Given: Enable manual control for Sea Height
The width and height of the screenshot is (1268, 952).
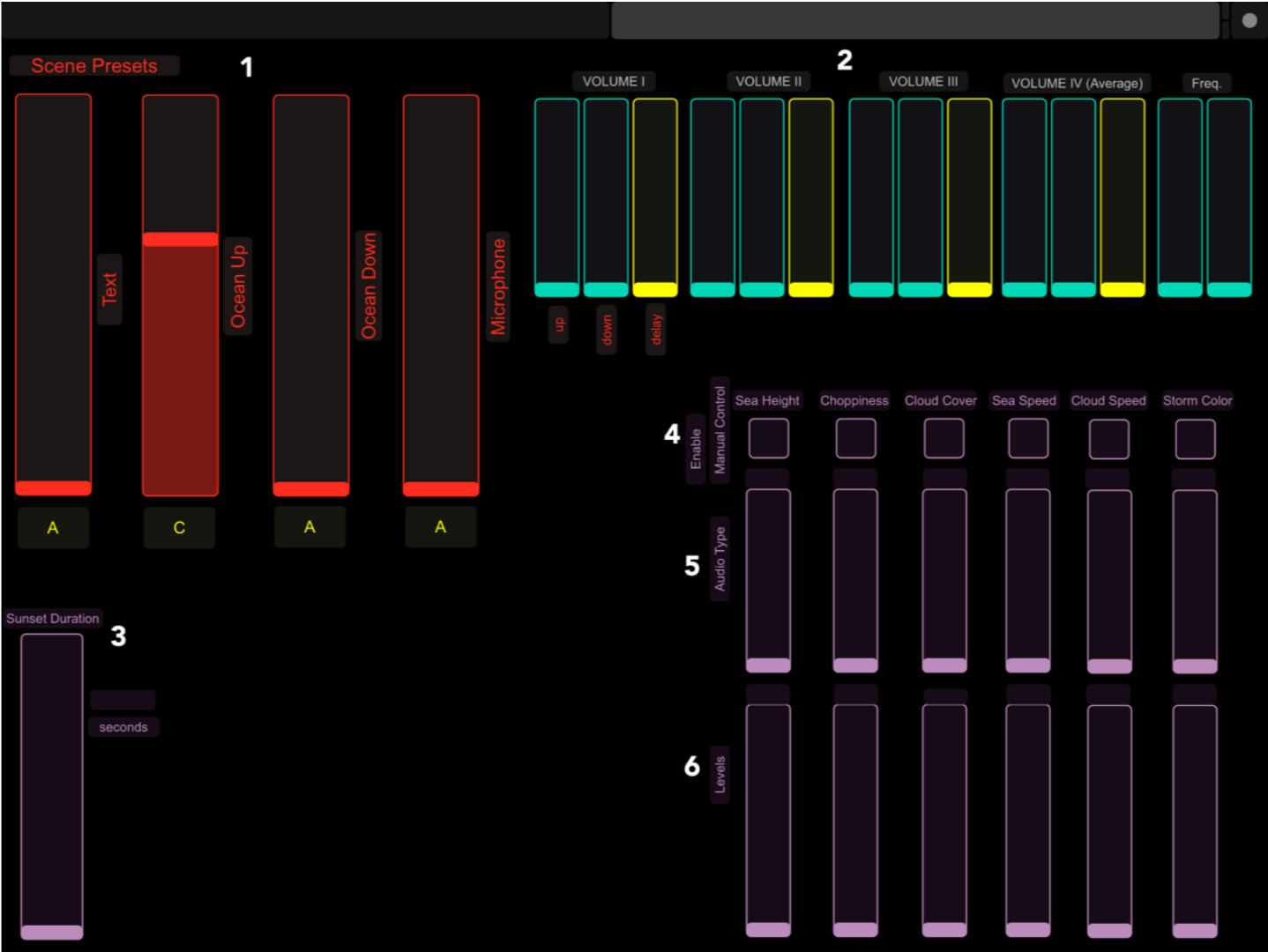Looking at the screenshot, I should (768, 438).
